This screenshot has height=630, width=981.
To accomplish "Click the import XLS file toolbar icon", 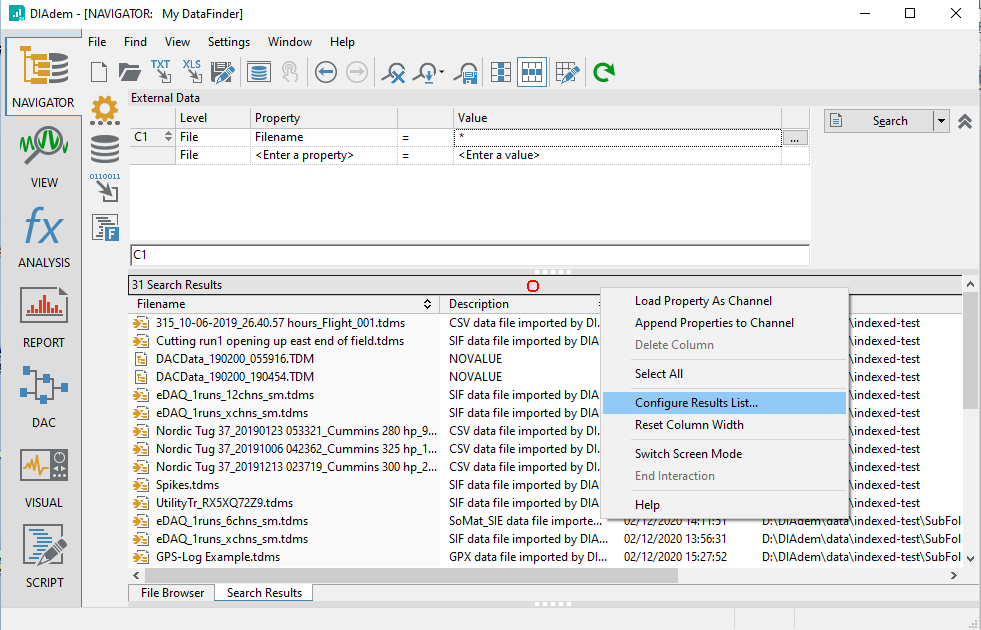I will [x=191, y=71].
